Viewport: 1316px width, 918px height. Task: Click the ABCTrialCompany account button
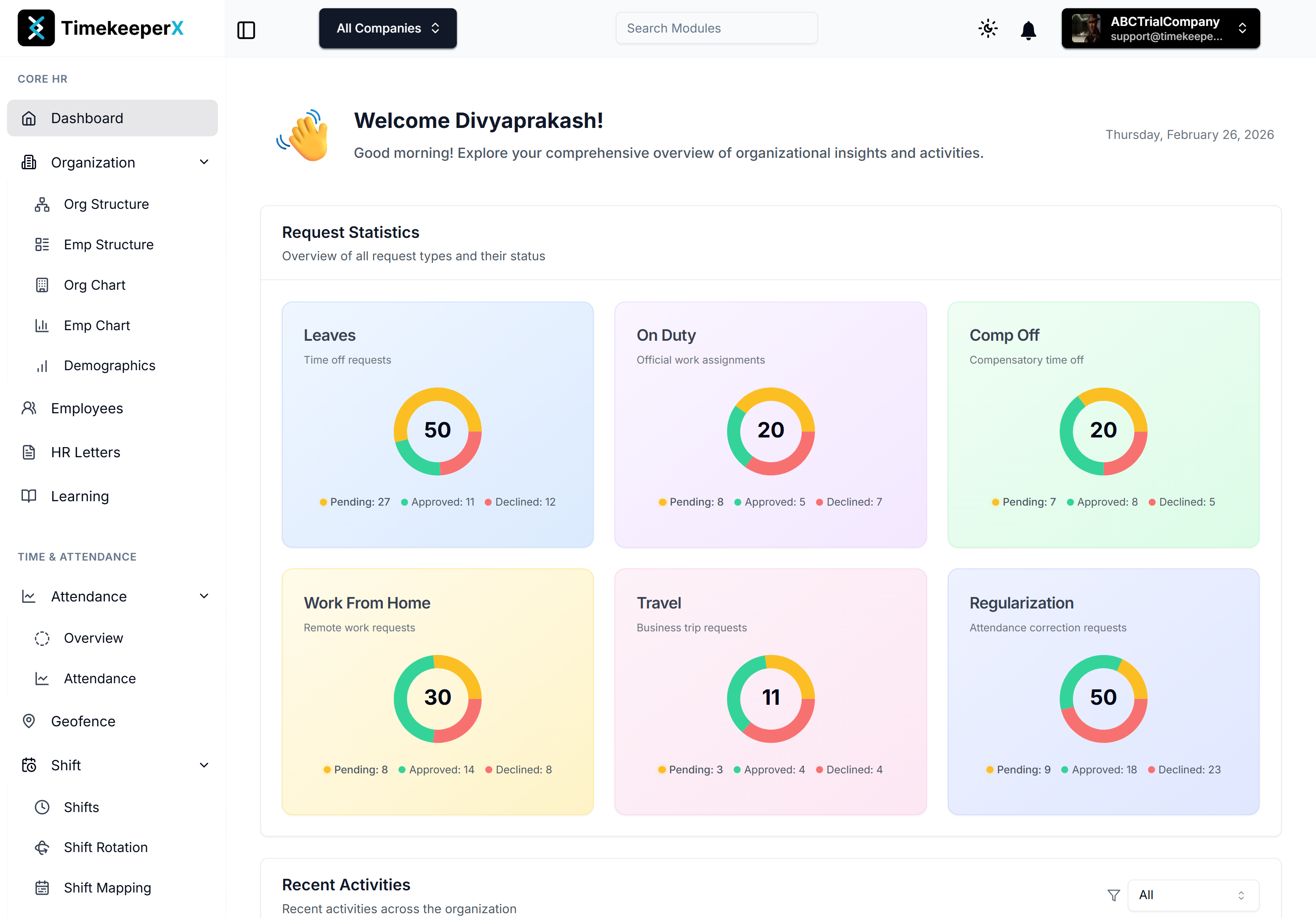[1160, 28]
